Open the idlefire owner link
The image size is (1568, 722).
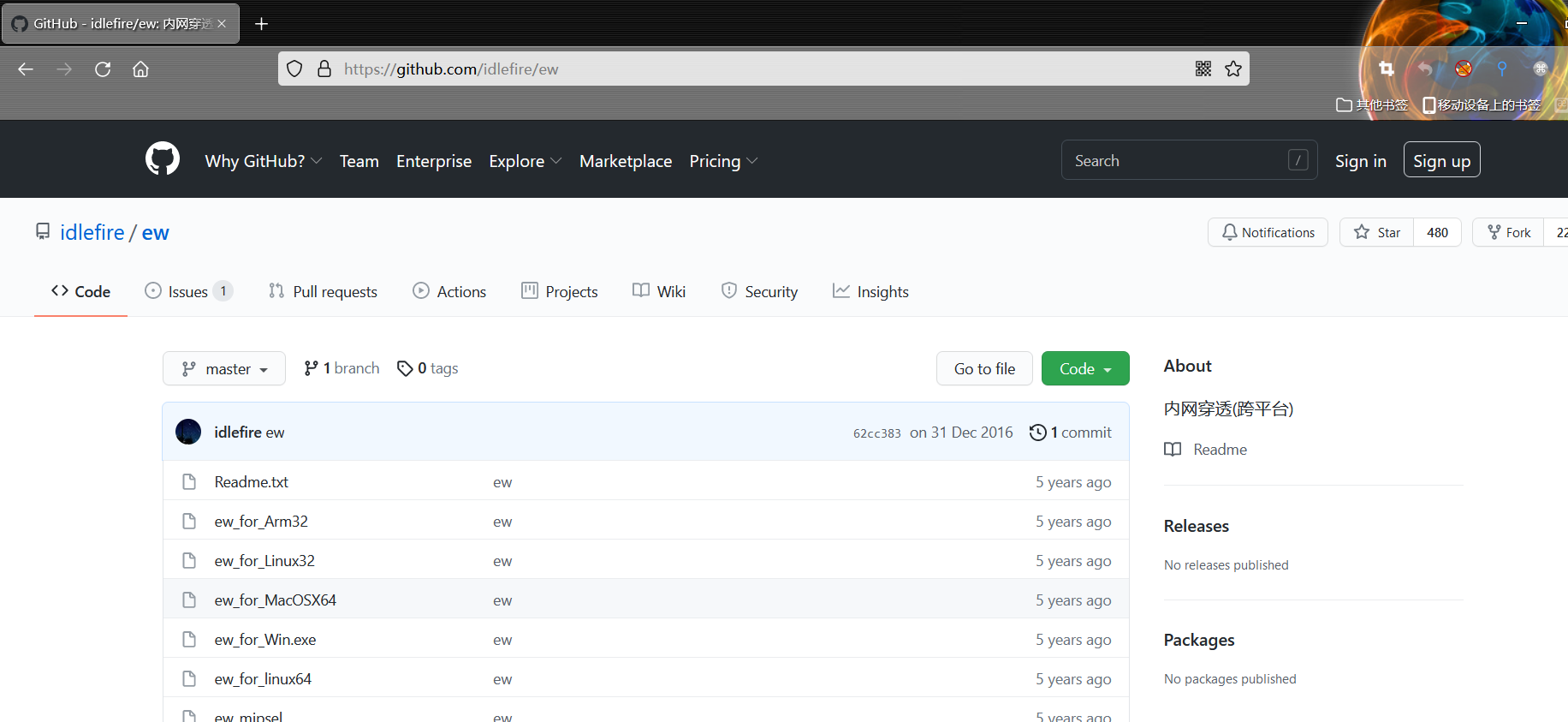92,232
